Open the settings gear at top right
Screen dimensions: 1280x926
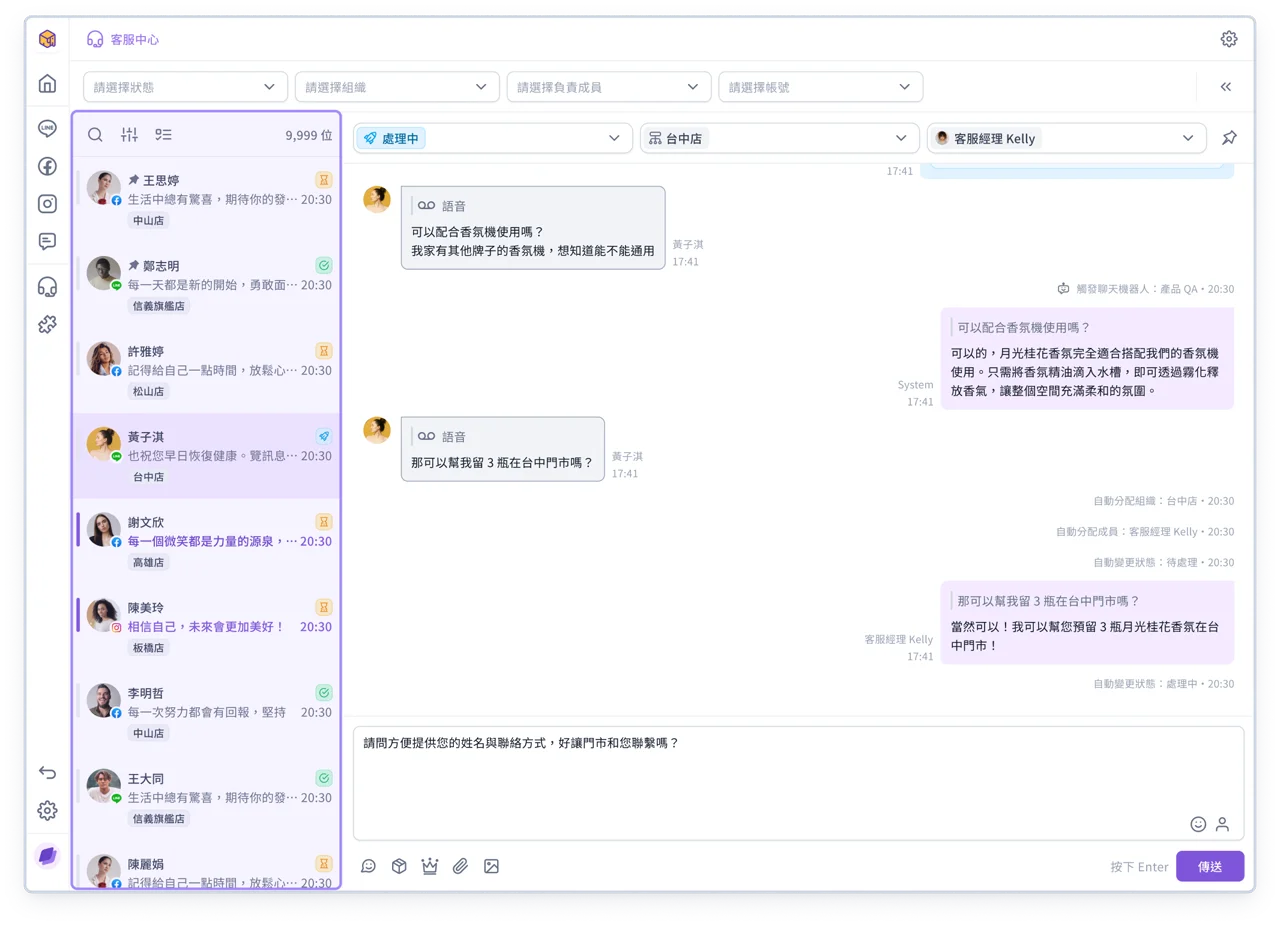click(x=1229, y=39)
